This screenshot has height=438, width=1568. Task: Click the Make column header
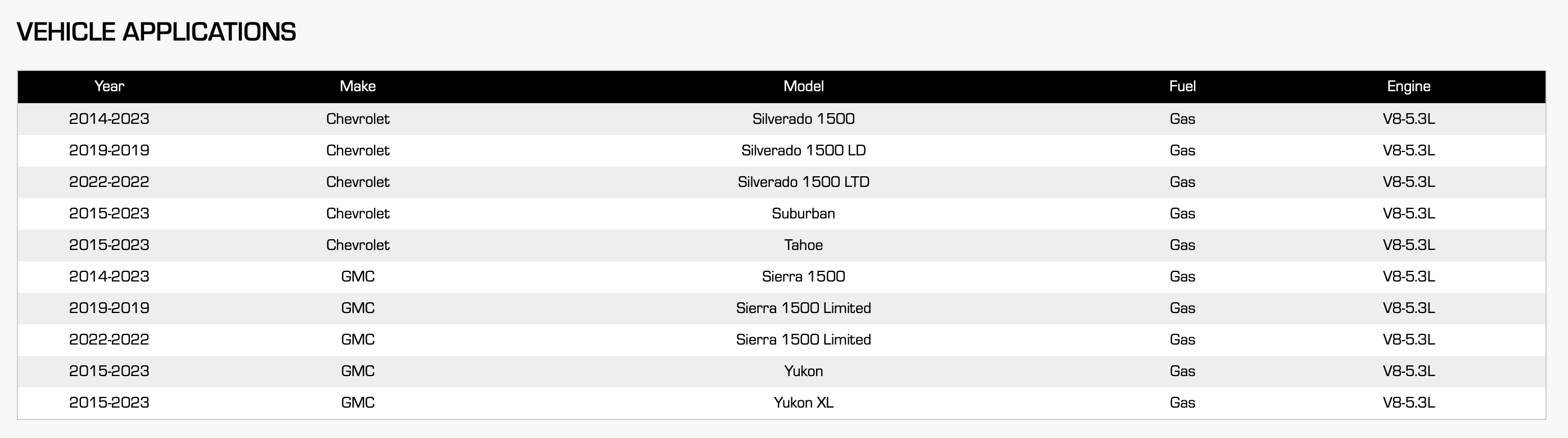point(357,87)
